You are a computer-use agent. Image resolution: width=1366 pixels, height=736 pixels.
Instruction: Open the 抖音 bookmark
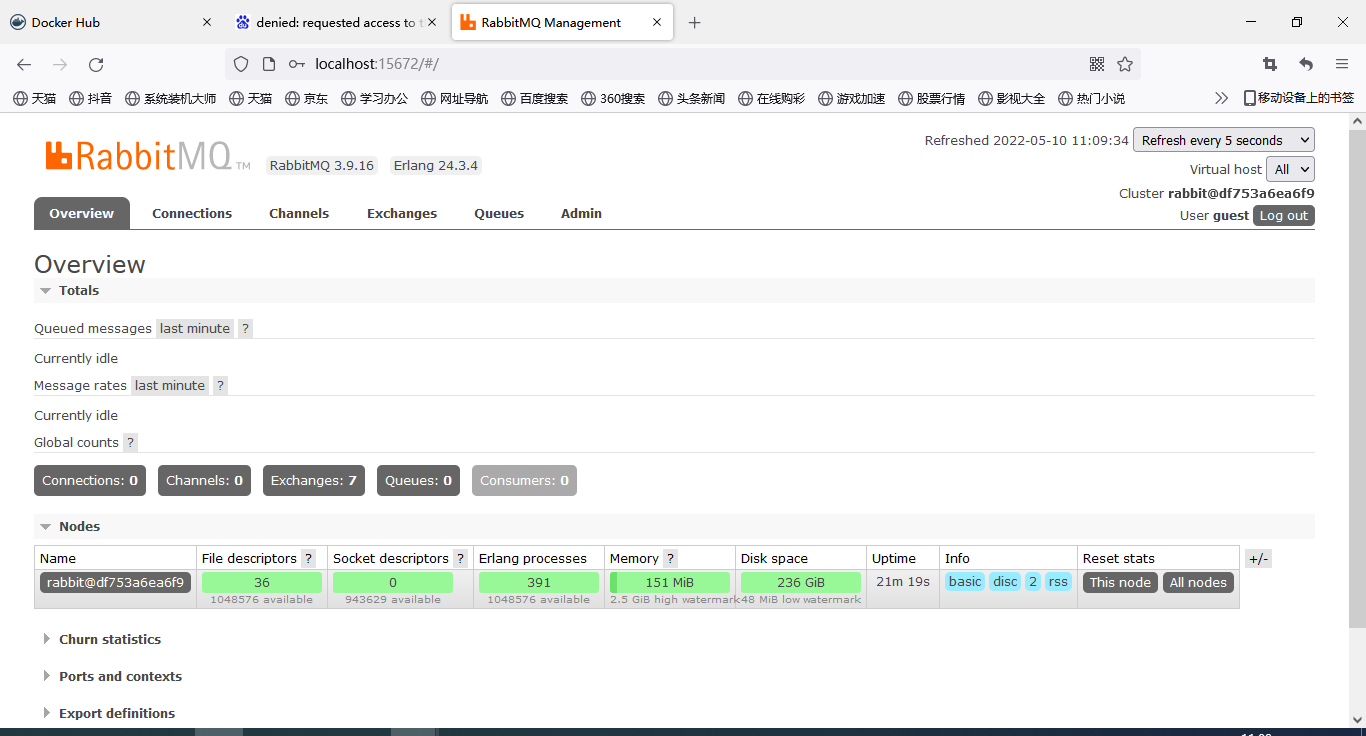coord(90,98)
